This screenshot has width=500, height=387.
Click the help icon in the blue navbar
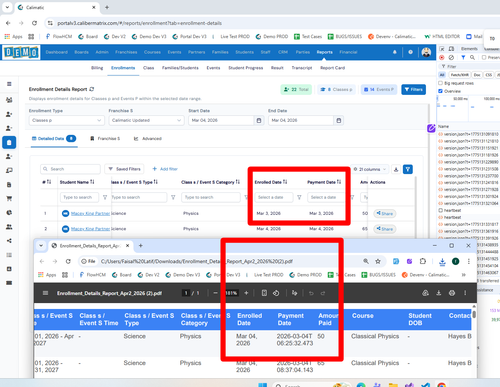click(x=410, y=52)
